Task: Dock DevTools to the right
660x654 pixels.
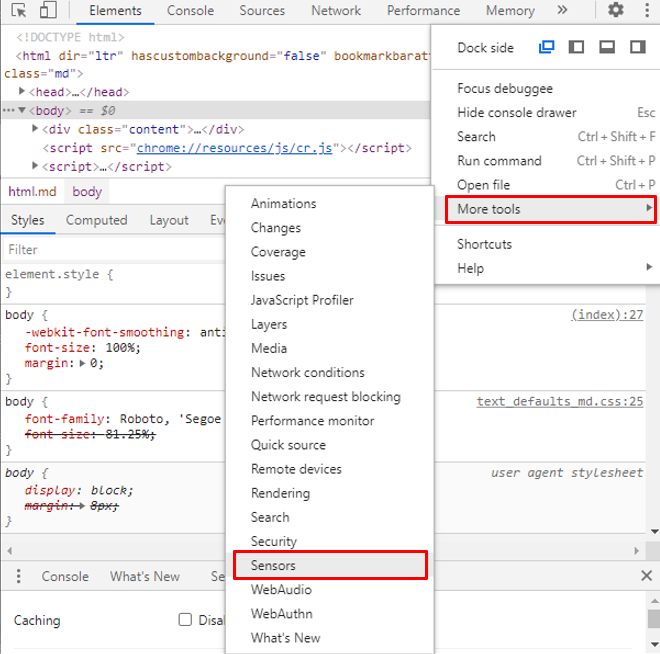Action: coord(638,47)
